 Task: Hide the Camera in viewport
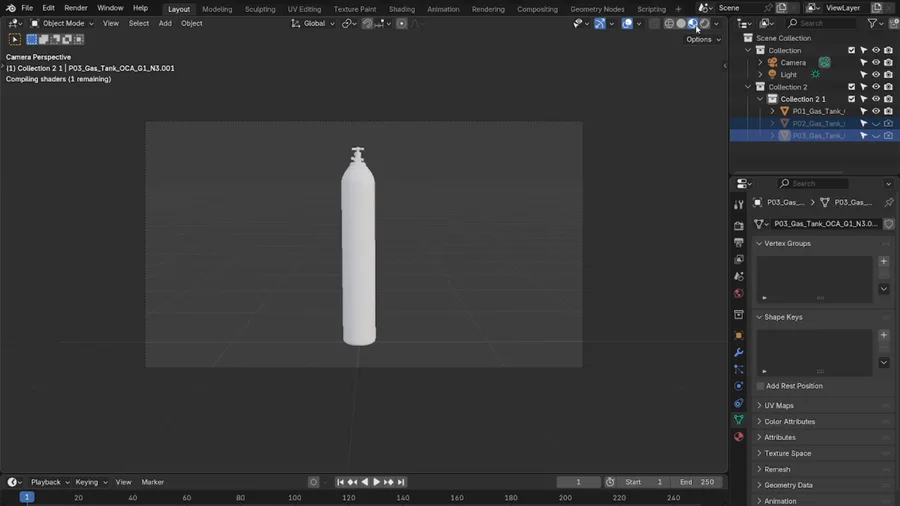pos(876,63)
